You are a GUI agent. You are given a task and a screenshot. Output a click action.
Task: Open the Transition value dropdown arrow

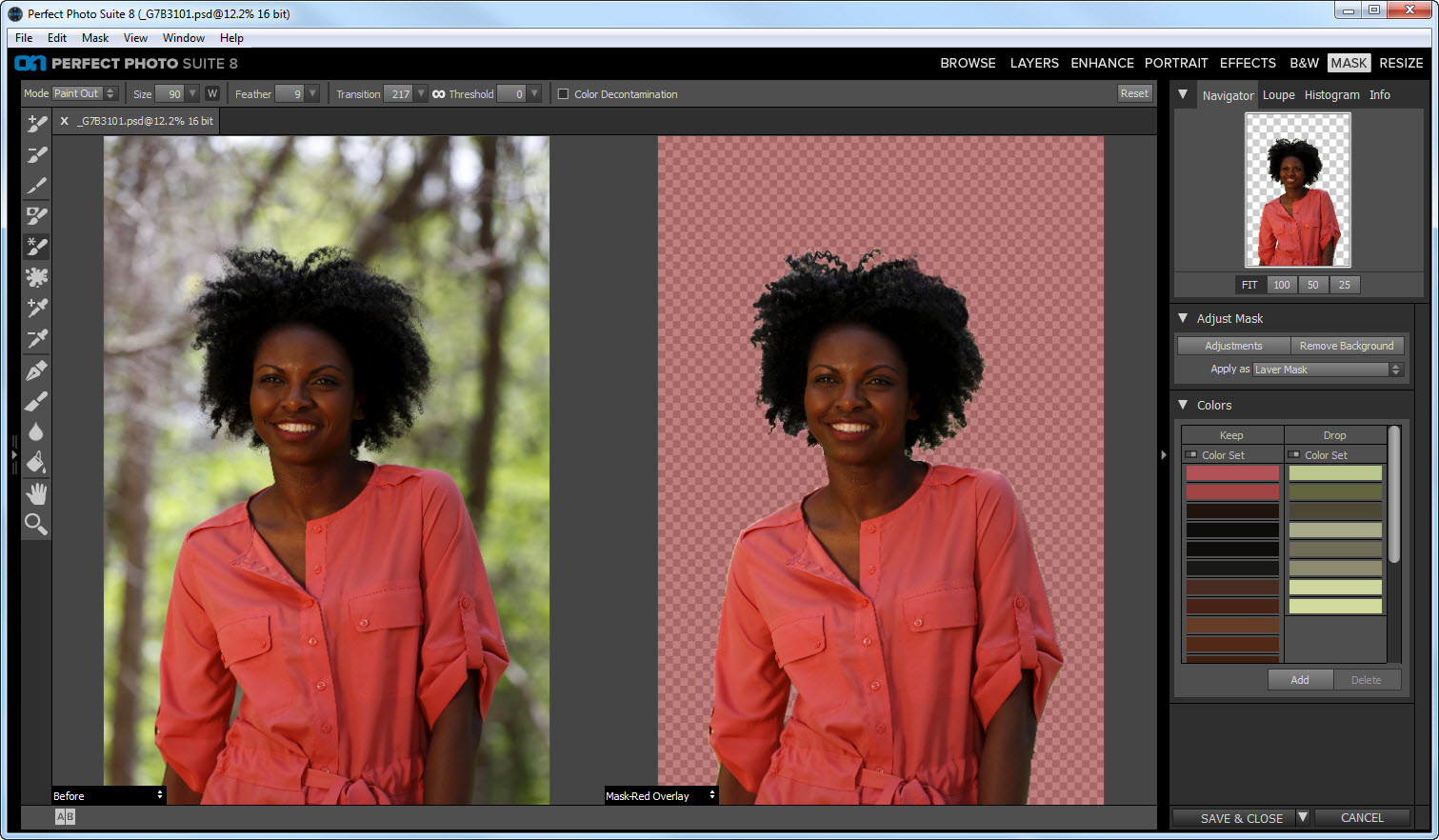pyautogui.click(x=421, y=93)
